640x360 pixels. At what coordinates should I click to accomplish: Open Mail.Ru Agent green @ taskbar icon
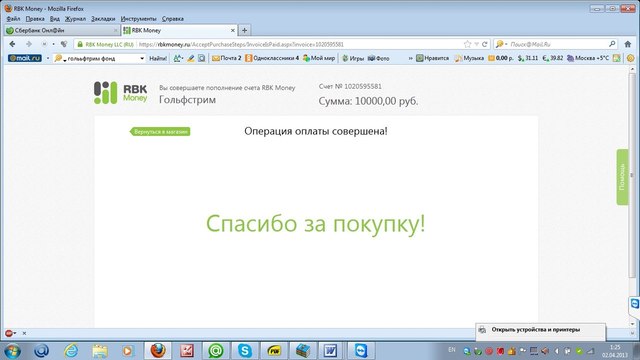(x=216, y=351)
